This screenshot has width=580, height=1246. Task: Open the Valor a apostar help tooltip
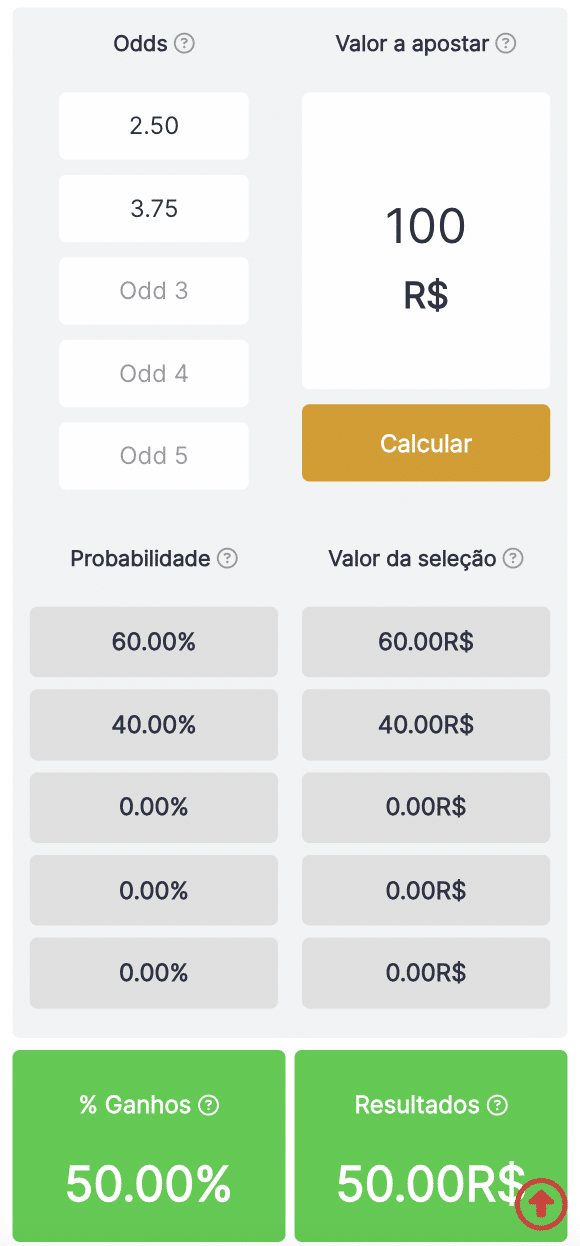point(508,44)
